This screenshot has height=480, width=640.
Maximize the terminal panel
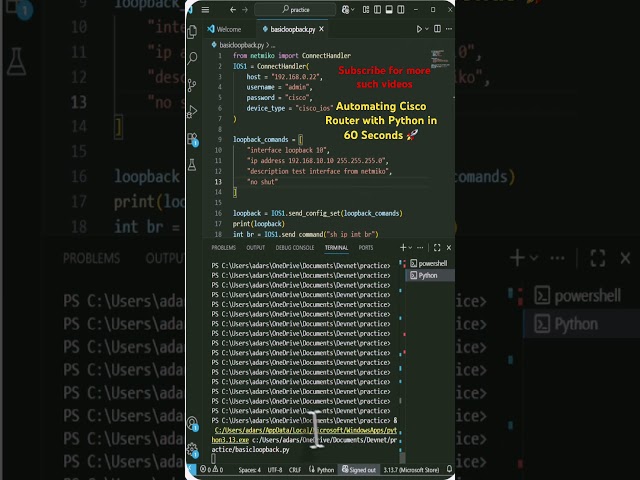click(x=437, y=248)
